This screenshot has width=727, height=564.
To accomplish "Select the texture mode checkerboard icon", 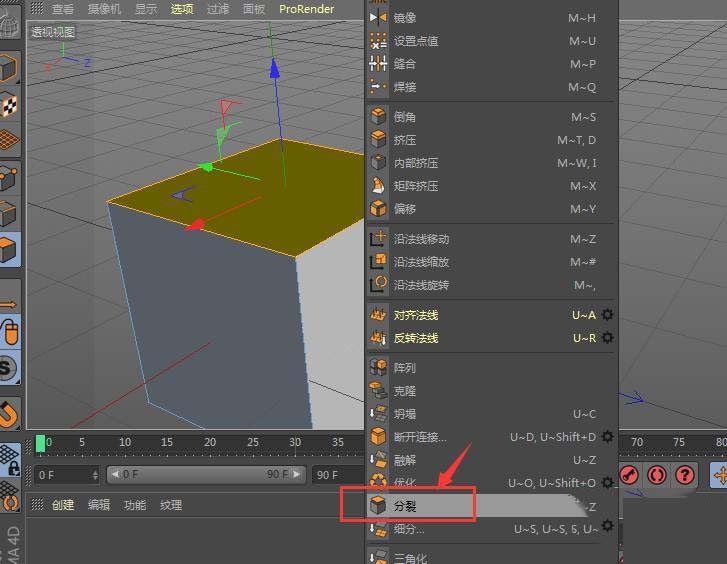I will click(x=9, y=105).
